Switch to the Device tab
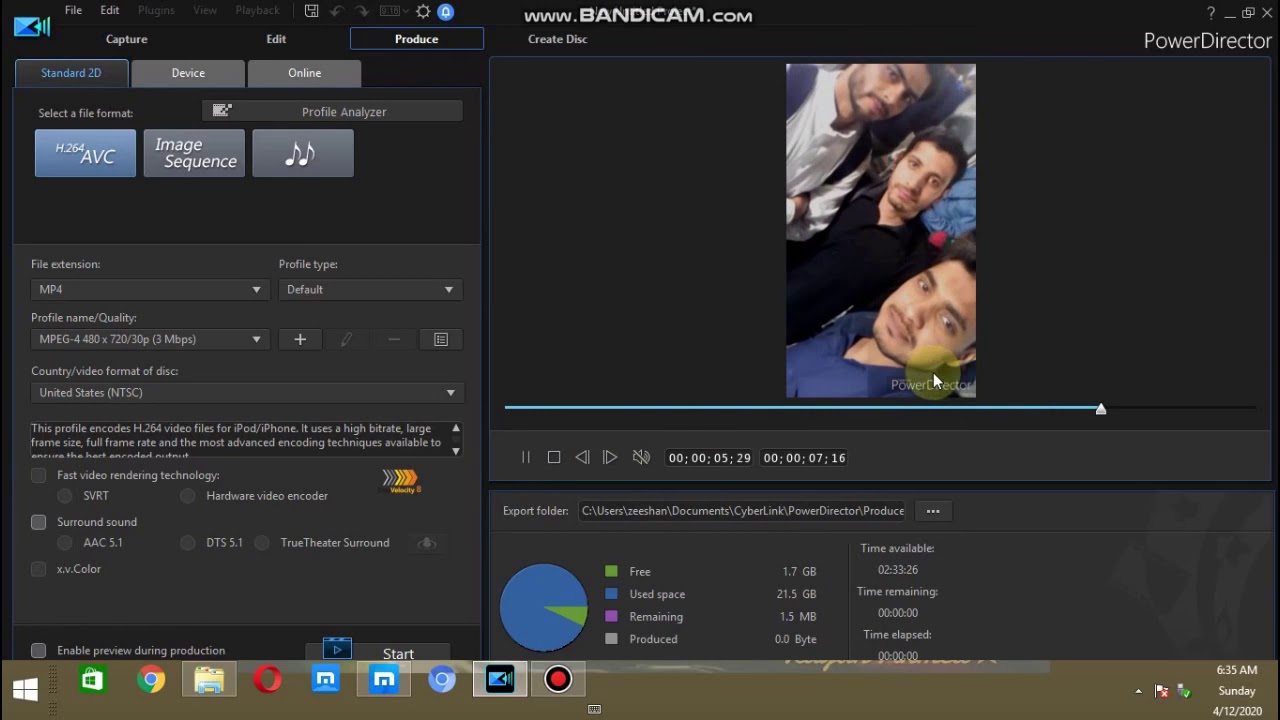The height and width of the screenshot is (720, 1280). click(x=188, y=73)
